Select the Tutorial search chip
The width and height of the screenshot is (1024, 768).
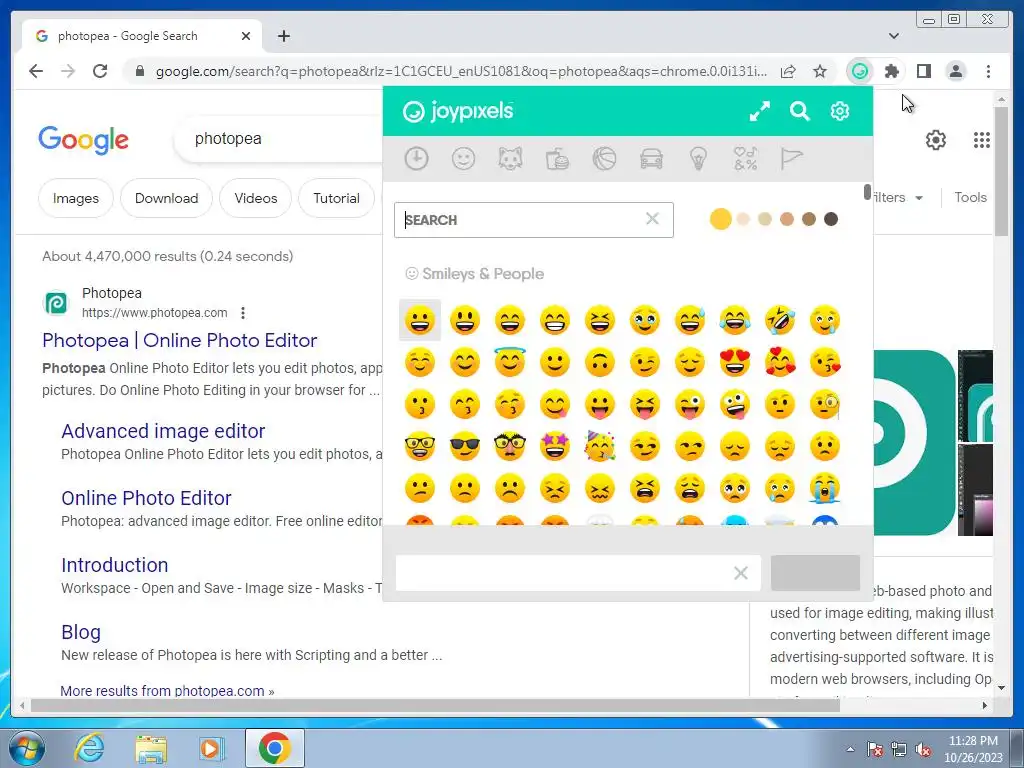pyautogui.click(x=336, y=198)
